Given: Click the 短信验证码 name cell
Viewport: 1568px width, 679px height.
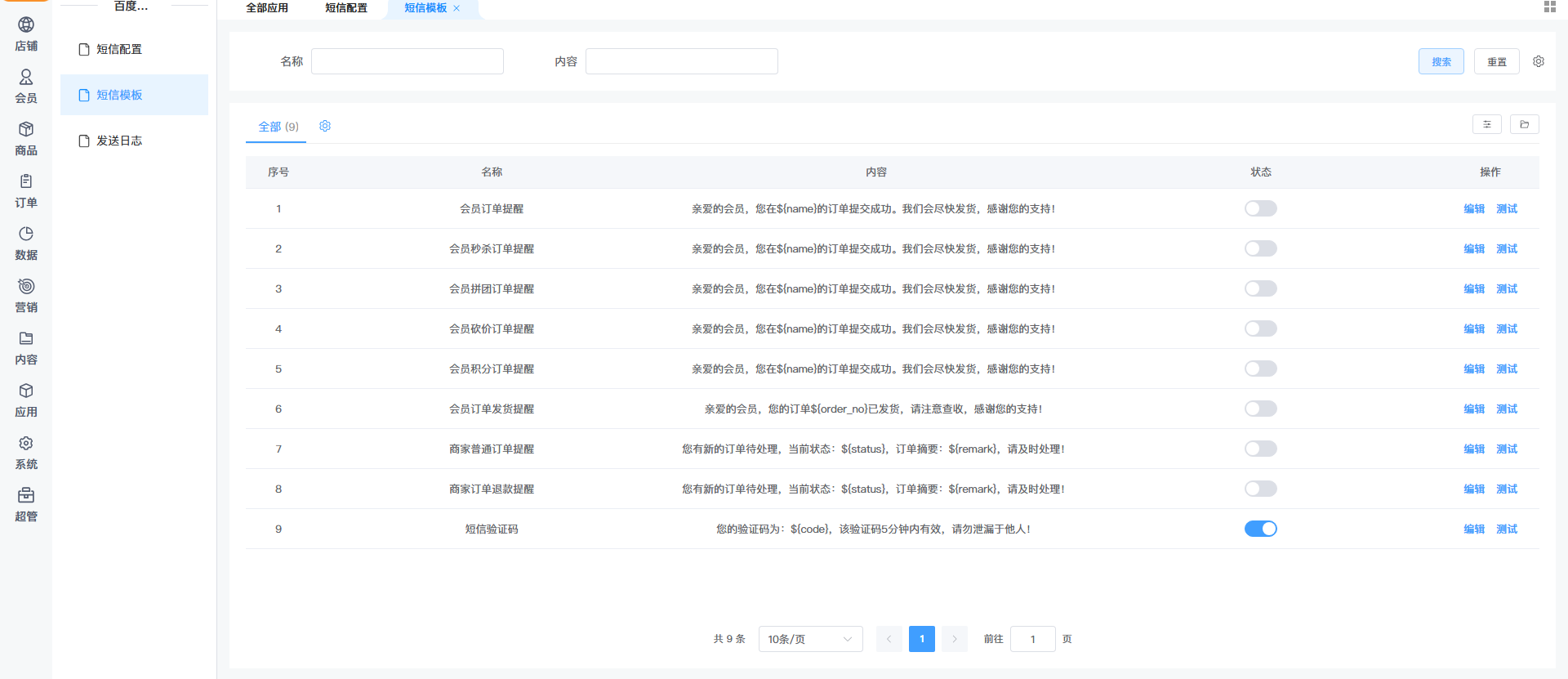Looking at the screenshot, I should 492,529.
